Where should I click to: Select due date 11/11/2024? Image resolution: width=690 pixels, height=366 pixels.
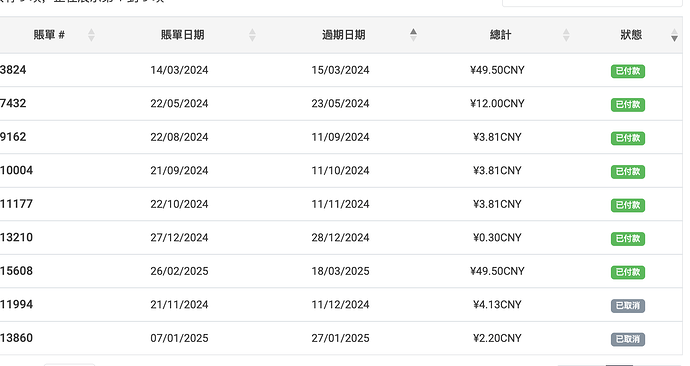click(x=340, y=204)
